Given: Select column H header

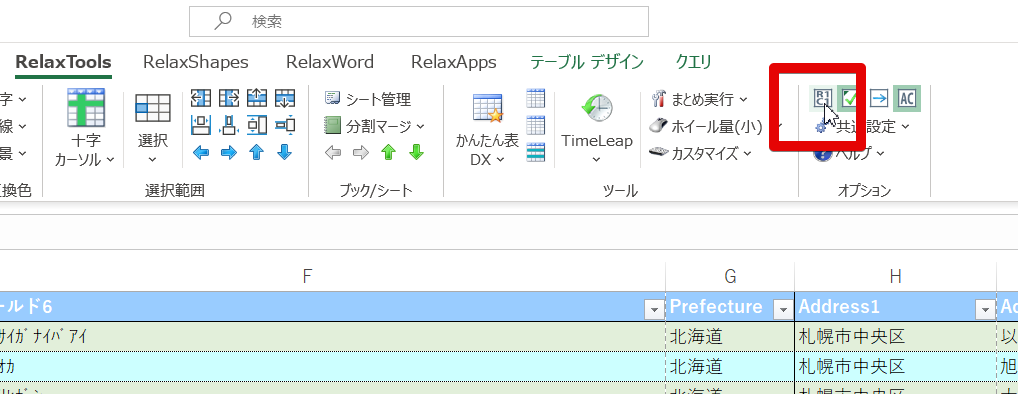Looking at the screenshot, I should (895, 277).
